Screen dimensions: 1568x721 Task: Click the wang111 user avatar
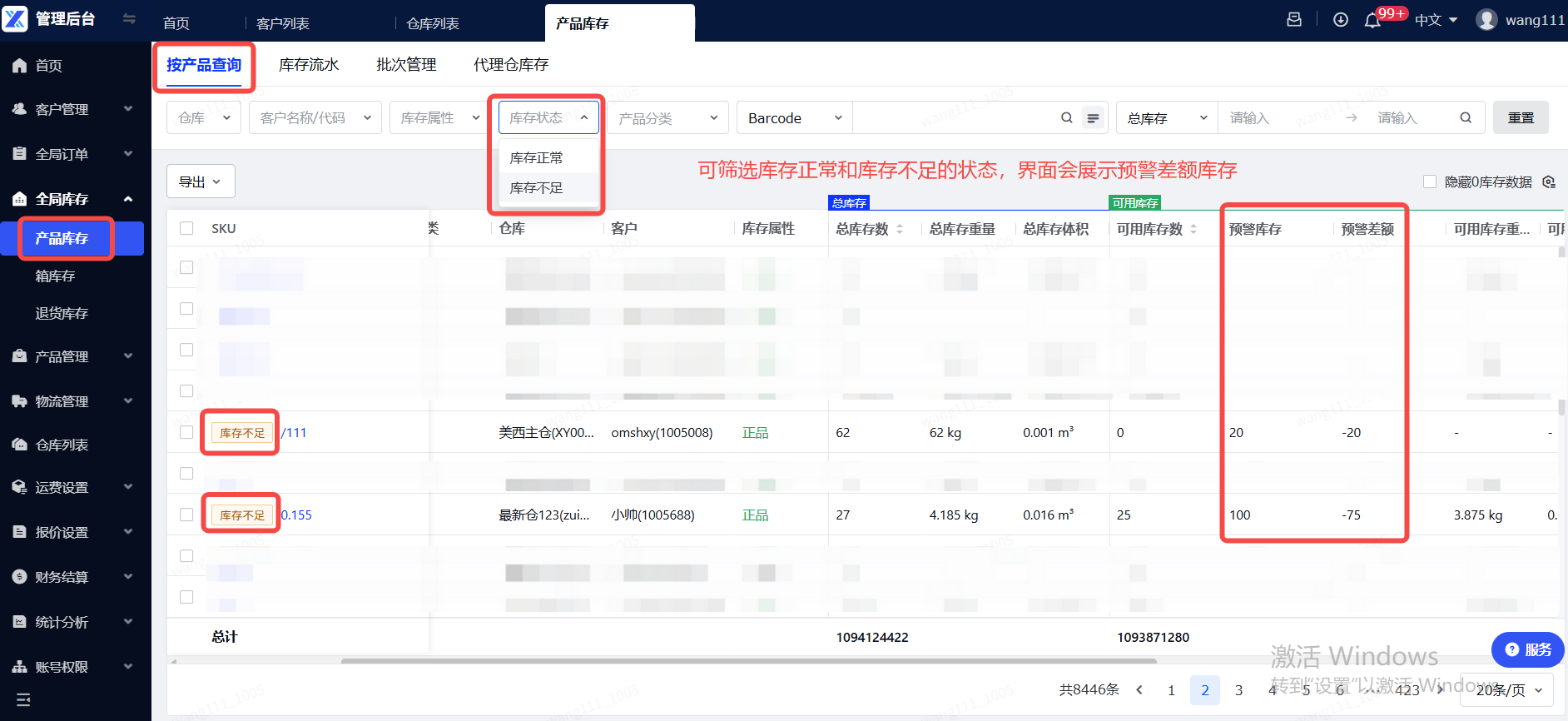click(1486, 19)
